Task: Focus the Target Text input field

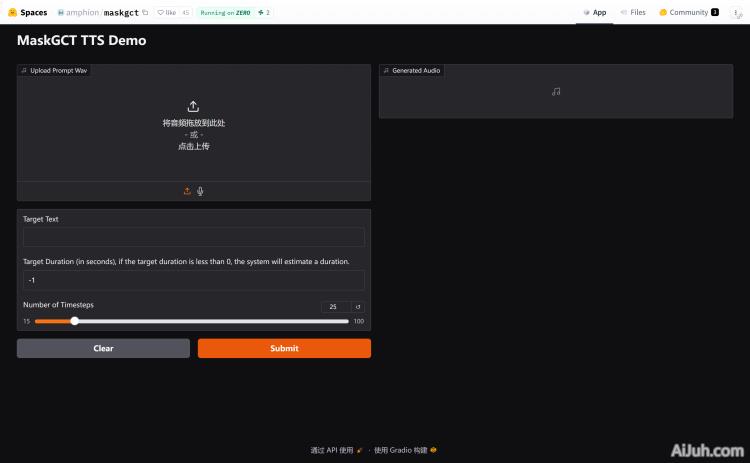Action: [x=193, y=237]
